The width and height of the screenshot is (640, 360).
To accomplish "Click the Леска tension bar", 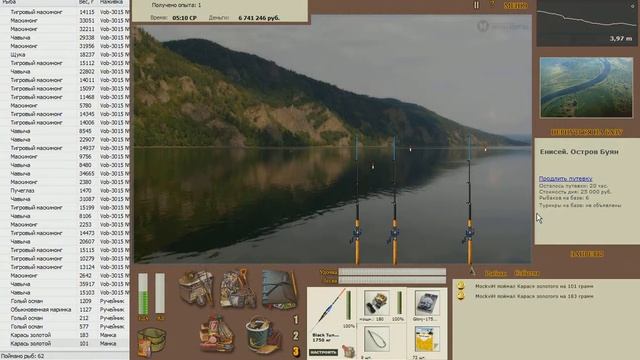I will pyautogui.click(x=392, y=280).
